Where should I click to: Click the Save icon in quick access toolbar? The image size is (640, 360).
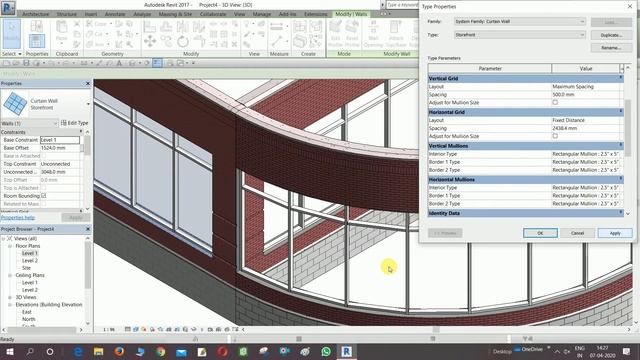[x=26, y=63]
